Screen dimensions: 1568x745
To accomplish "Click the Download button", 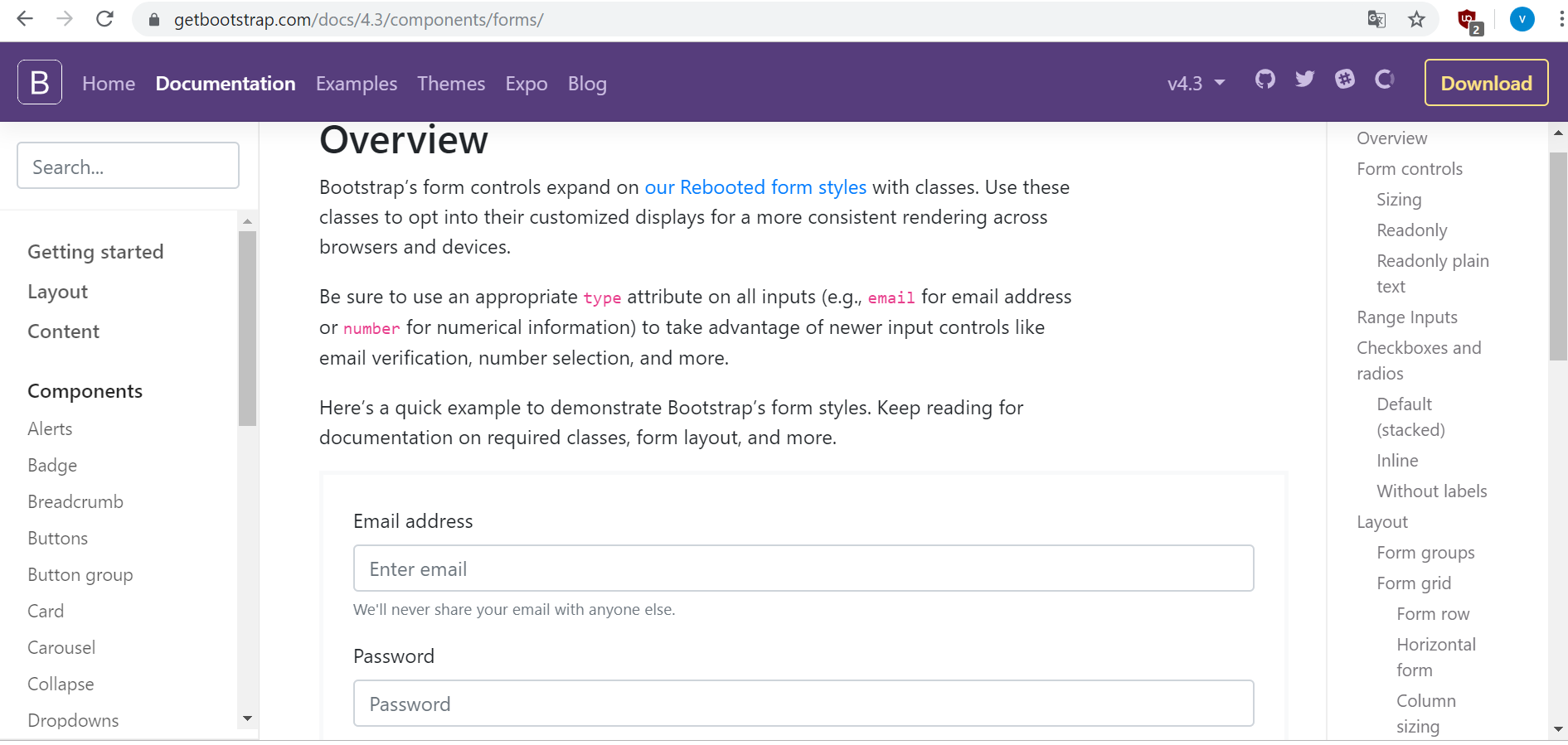I will 1486,83.
